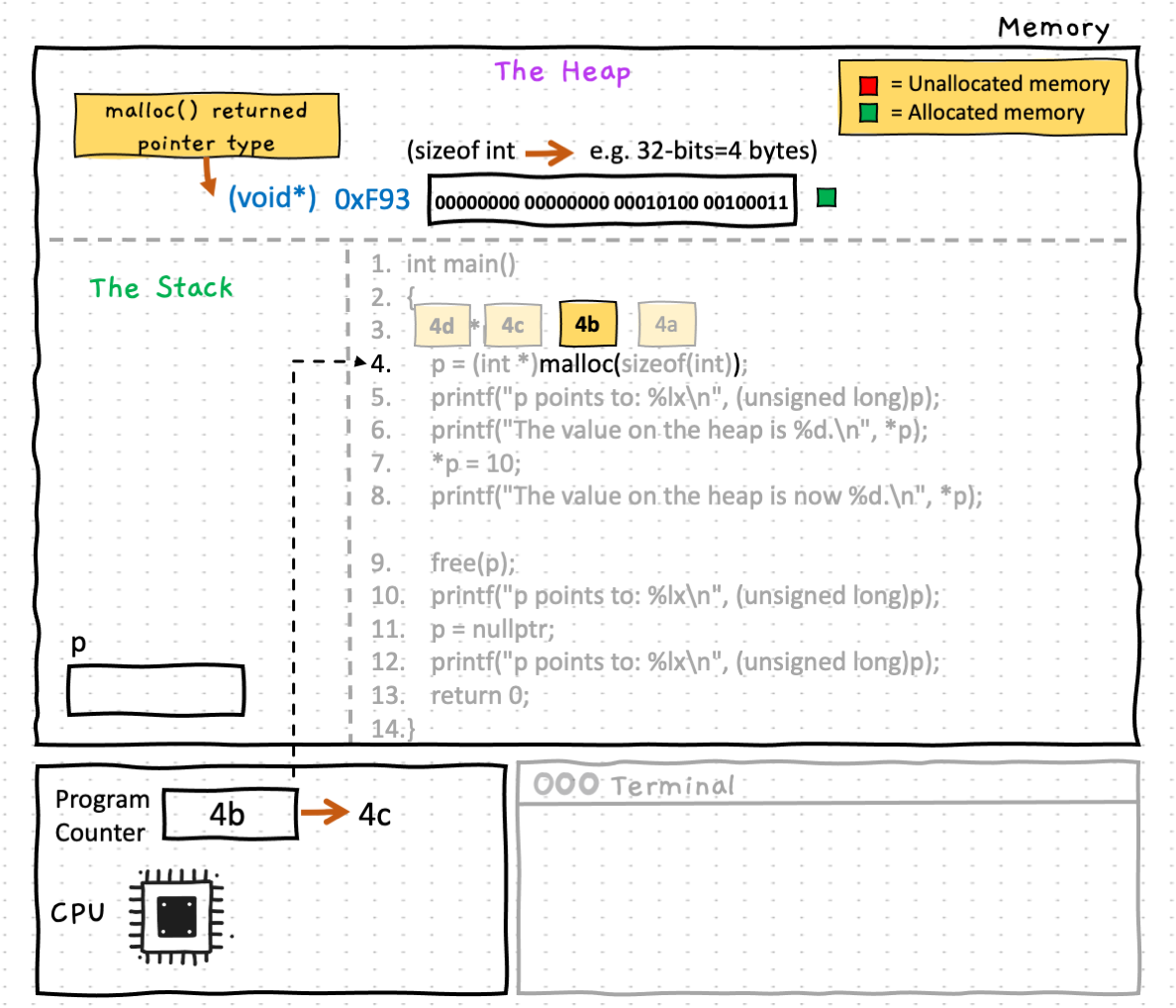Click the Terminal window control circles
Viewport: 1176px width, 1008px height.
pyautogui.click(x=566, y=784)
